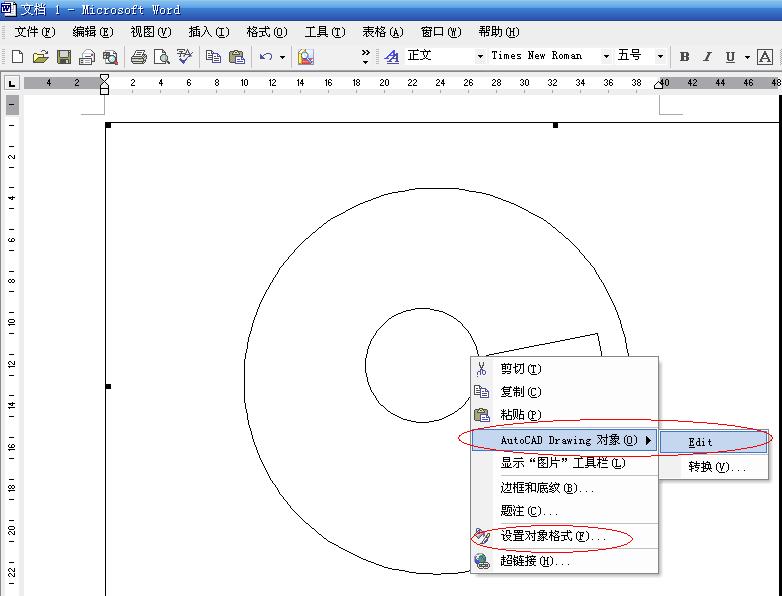Click the top-left selection handle of drawing
This screenshot has height=596, width=782.
point(108,125)
